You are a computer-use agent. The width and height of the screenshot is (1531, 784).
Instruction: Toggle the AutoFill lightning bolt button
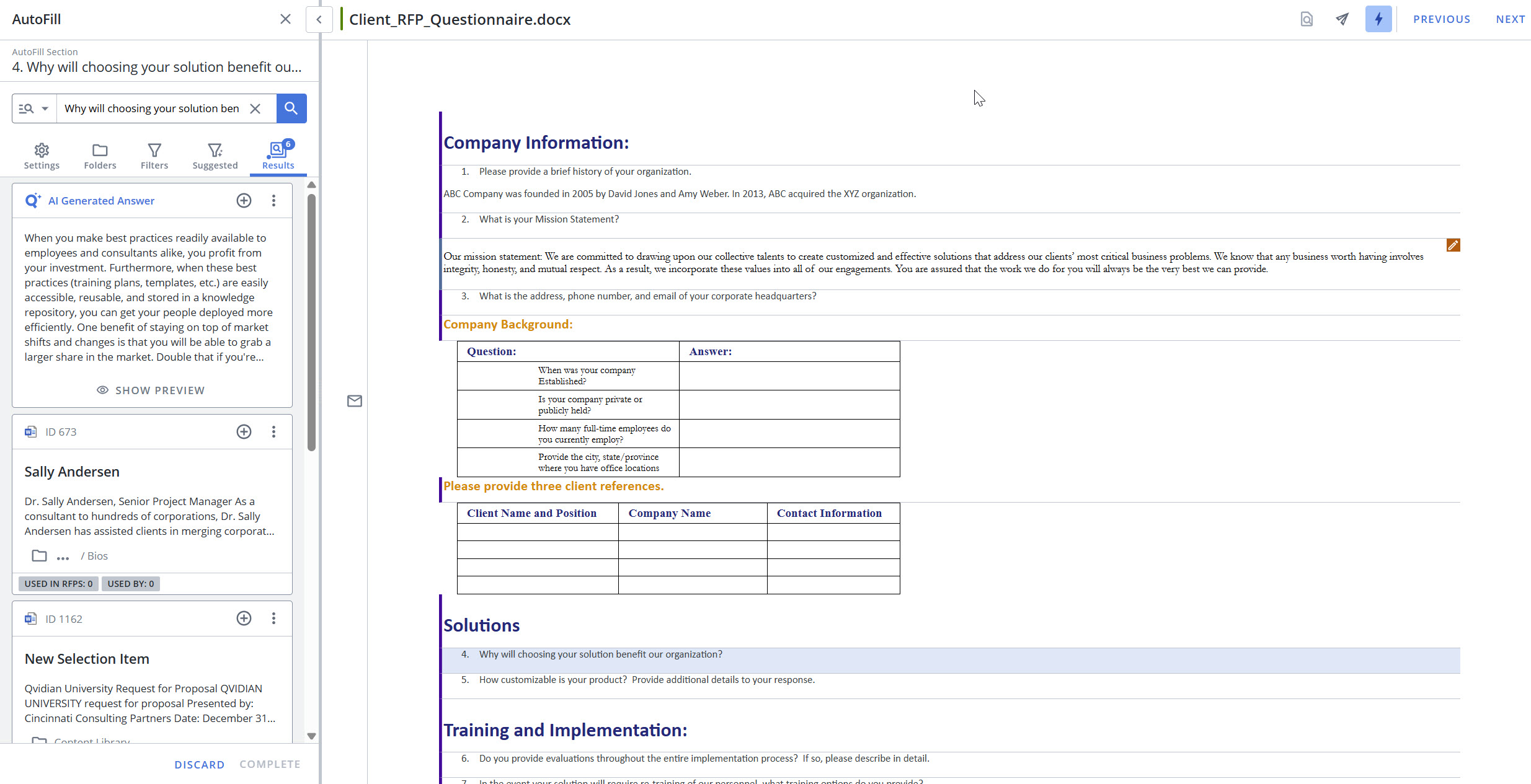(x=1378, y=19)
